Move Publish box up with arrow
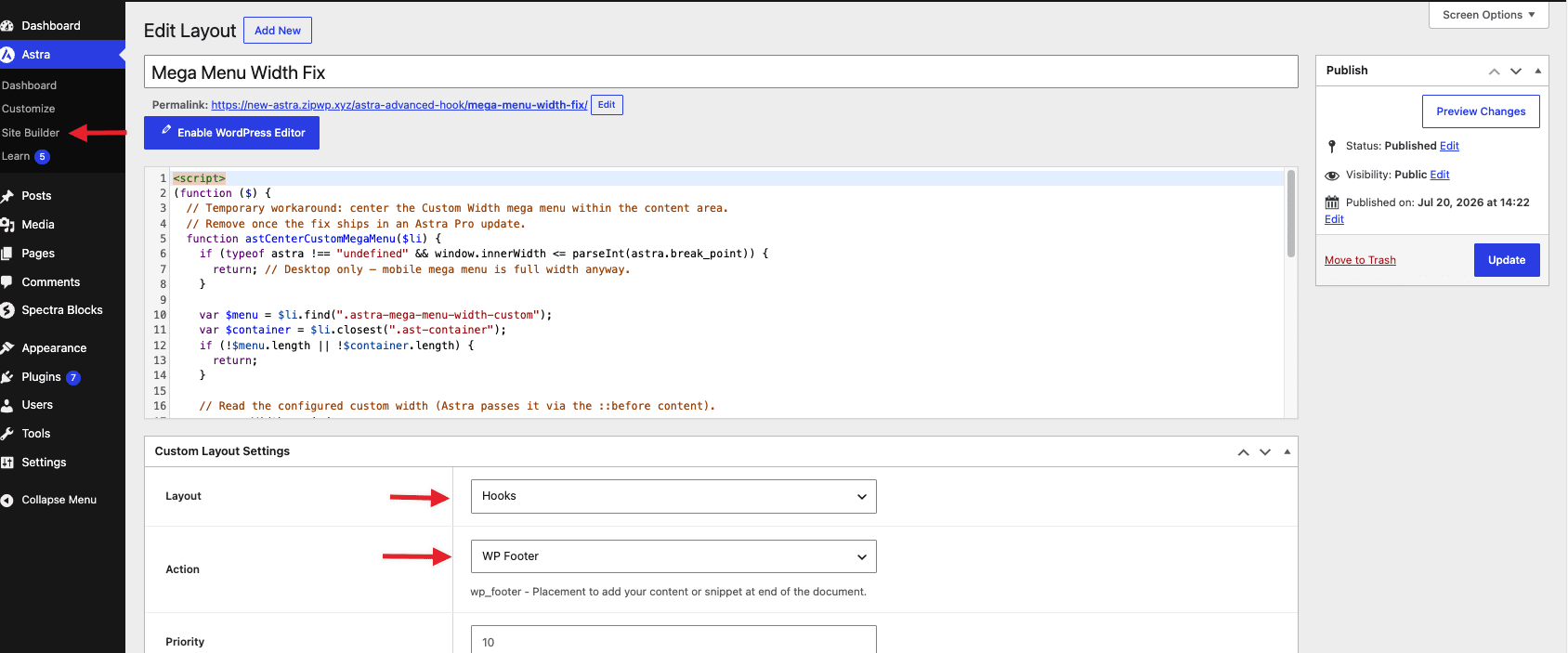 [x=1494, y=71]
